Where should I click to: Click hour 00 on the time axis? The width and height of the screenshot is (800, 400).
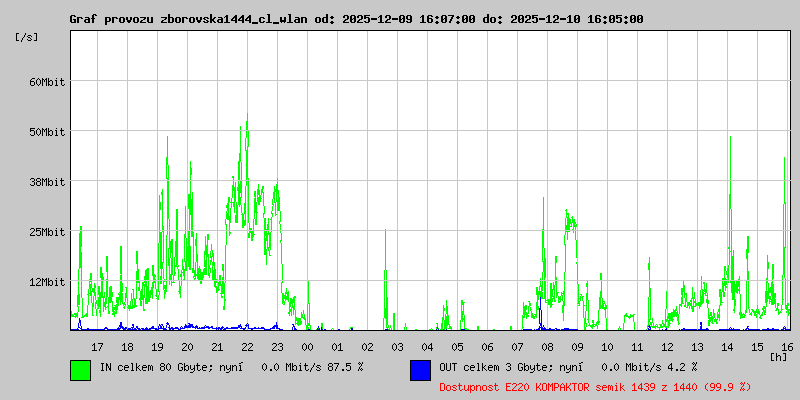point(307,346)
